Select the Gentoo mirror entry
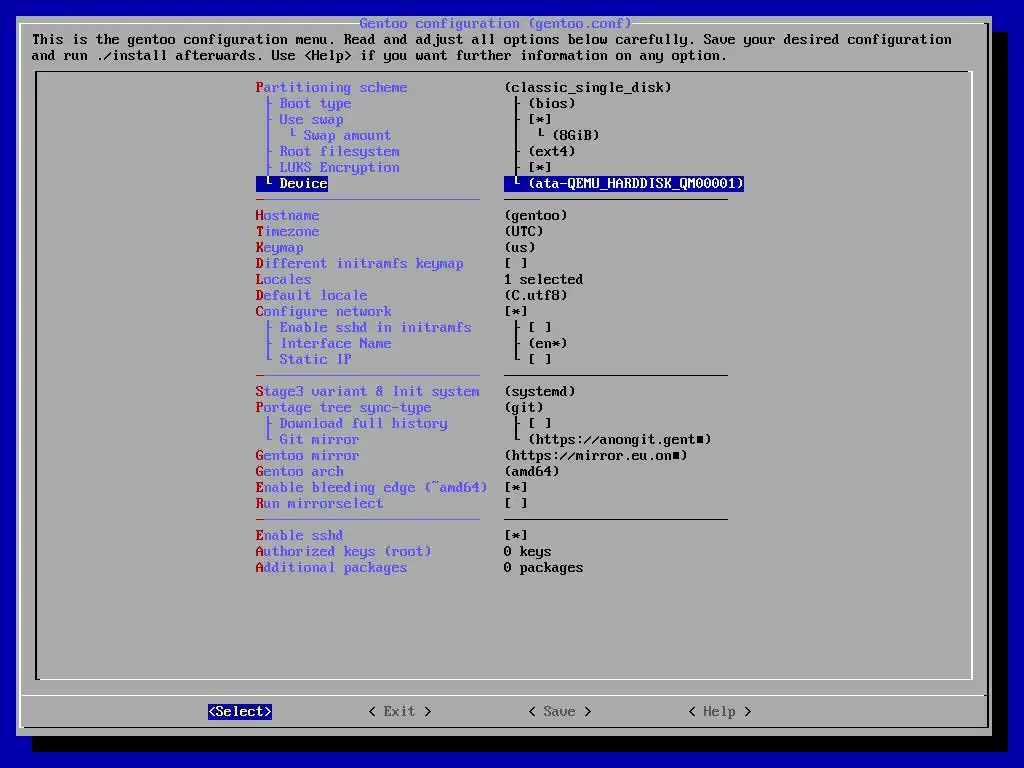The width and height of the screenshot is (1024, 768). point(308,455)
